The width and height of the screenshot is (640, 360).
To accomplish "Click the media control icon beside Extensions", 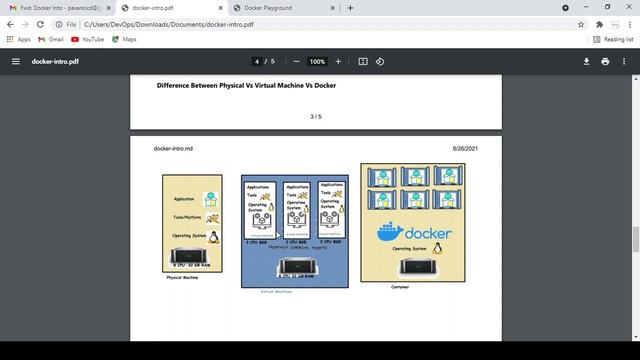I will point(615,24).
